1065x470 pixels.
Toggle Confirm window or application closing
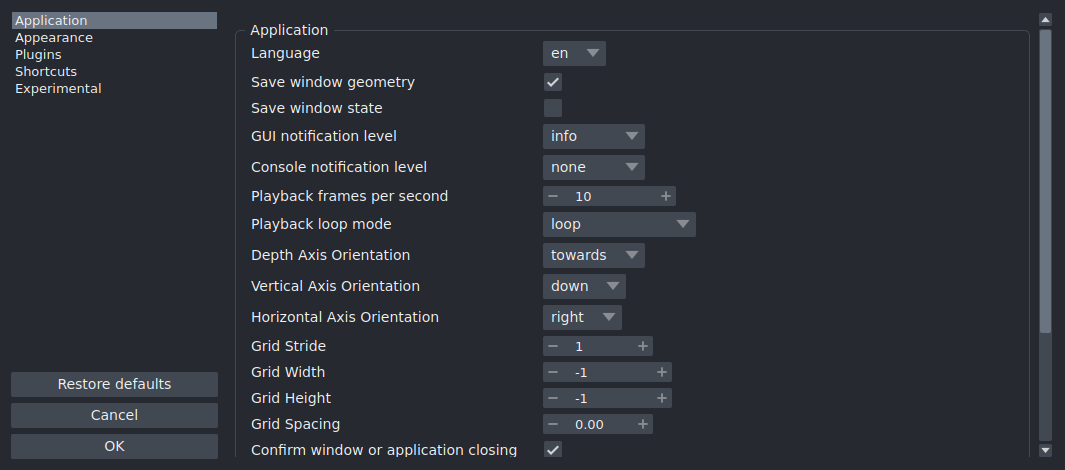coord(553,450)
